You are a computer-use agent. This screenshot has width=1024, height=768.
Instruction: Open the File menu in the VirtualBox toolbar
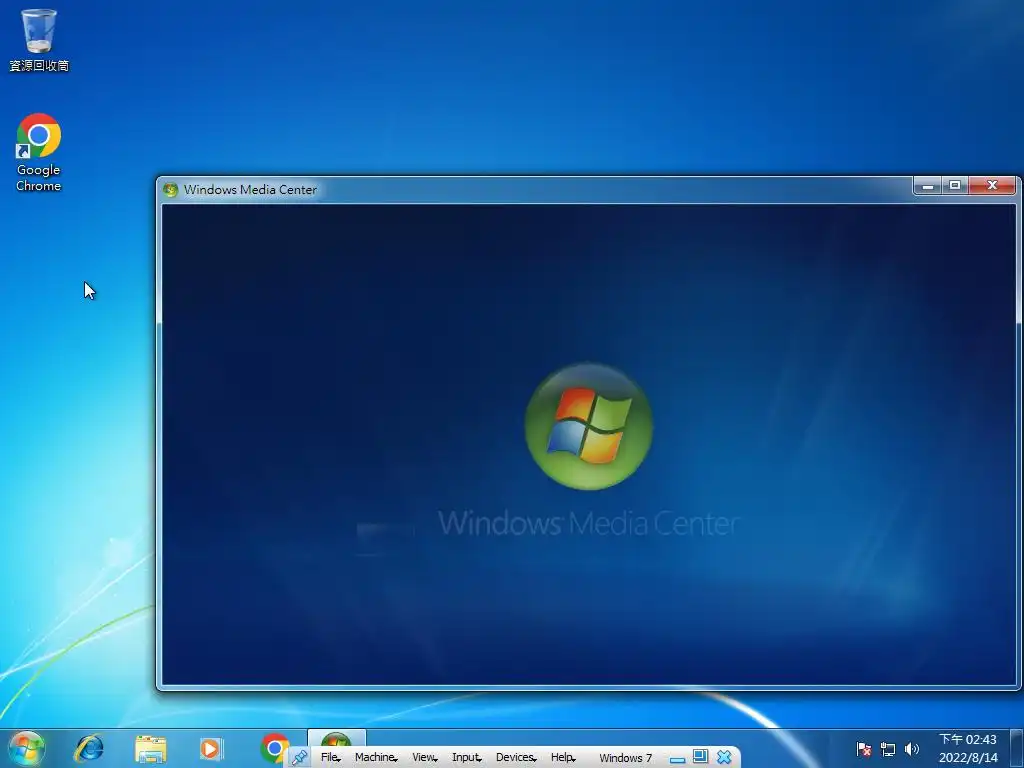point(330,758)
